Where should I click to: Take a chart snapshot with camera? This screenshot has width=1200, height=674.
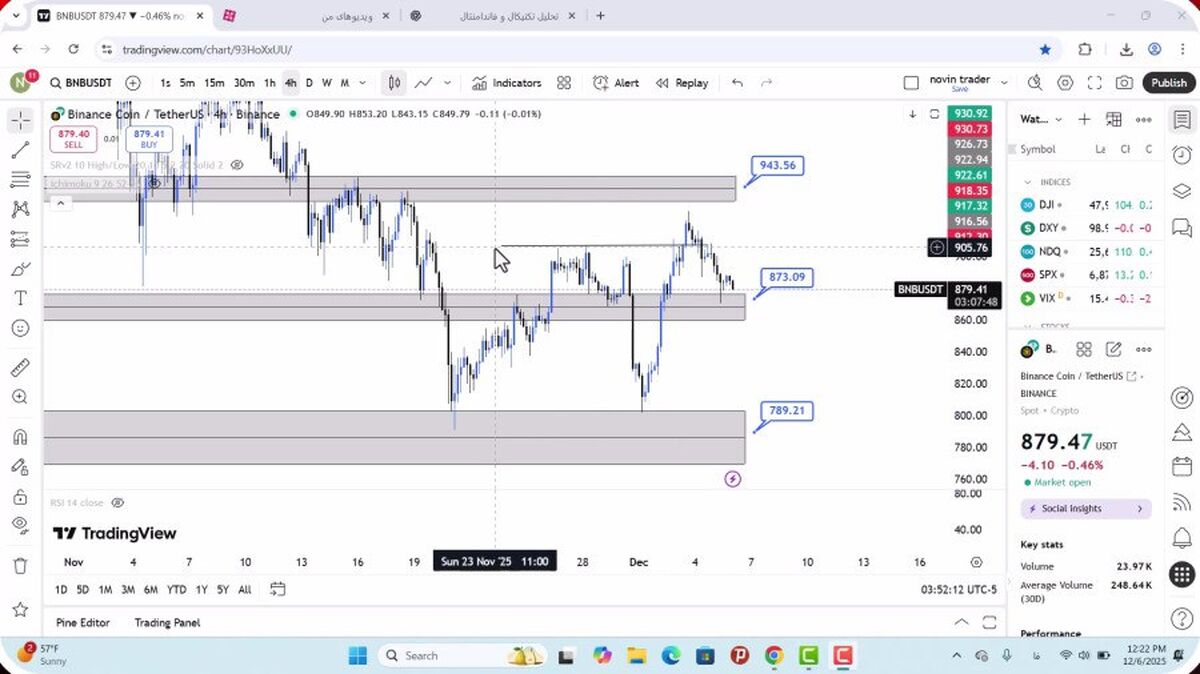tap(1125, 83)
